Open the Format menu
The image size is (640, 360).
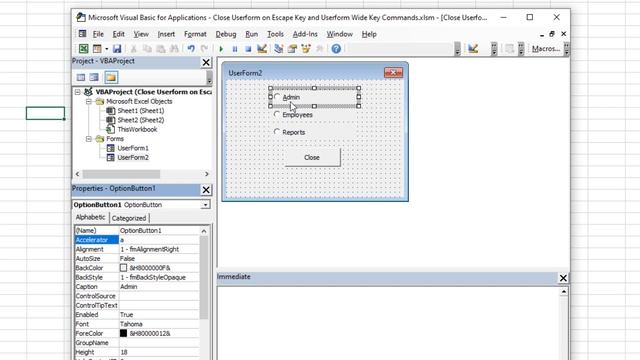point(195,34)
